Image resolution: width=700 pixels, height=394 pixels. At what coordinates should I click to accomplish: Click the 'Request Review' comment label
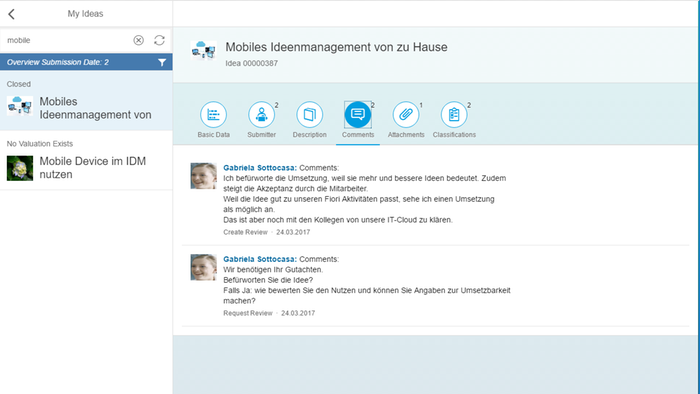[x=248, y=313]
